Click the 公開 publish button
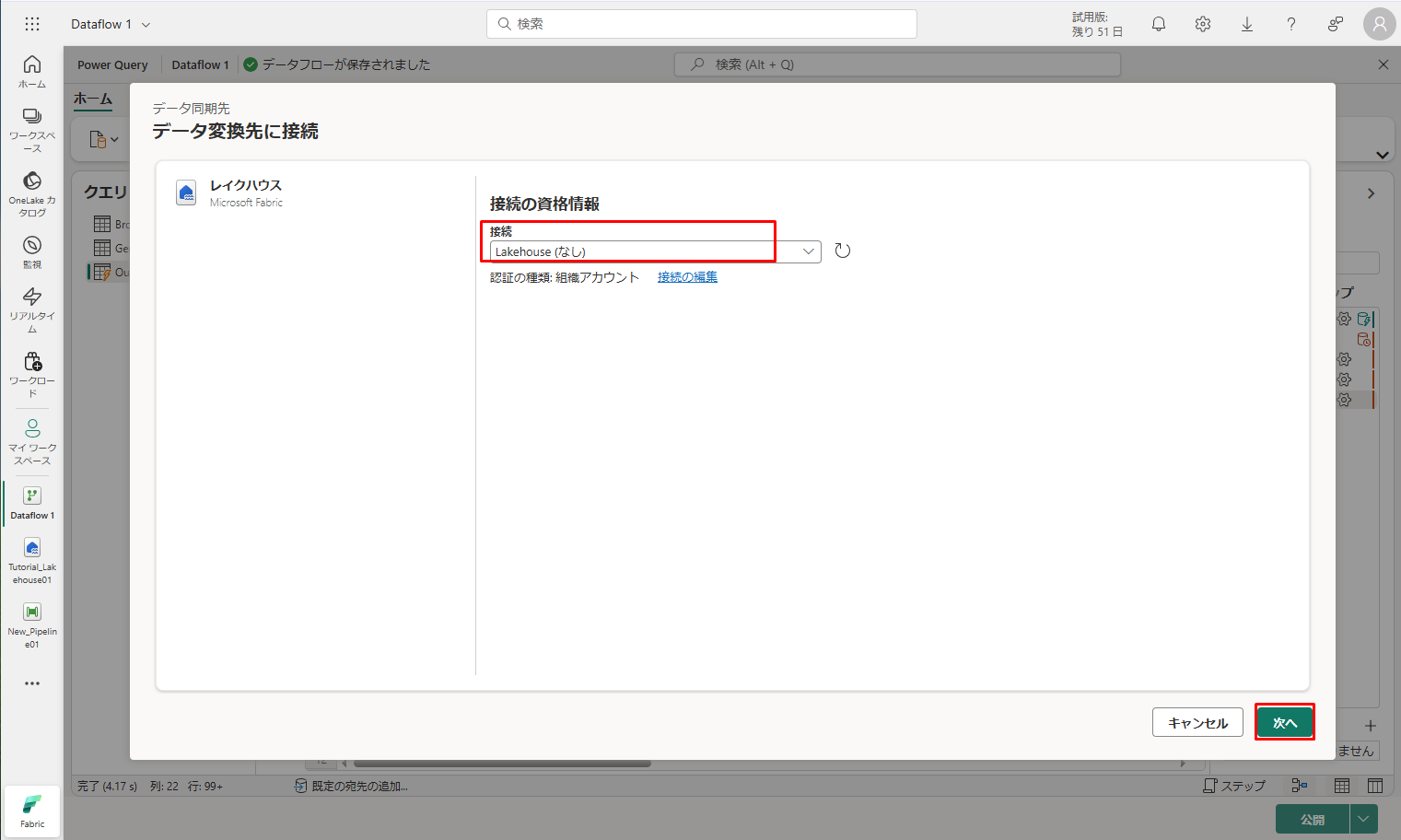The height and width of the screenshot is (840, 1401). click(1313, 819)
